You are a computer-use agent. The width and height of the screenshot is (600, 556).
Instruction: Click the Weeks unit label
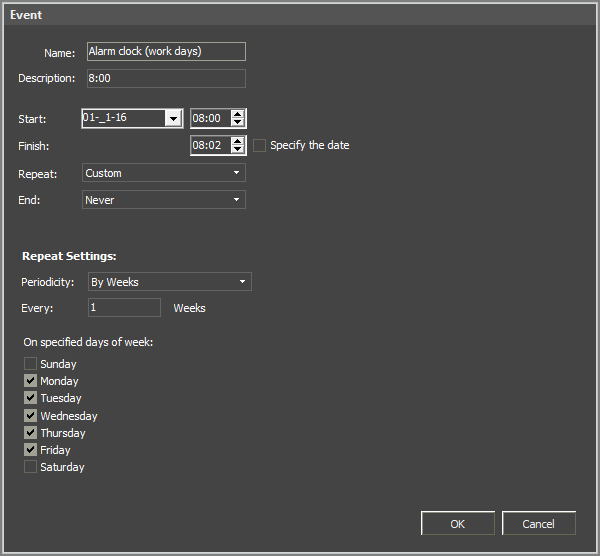(189, 308)
